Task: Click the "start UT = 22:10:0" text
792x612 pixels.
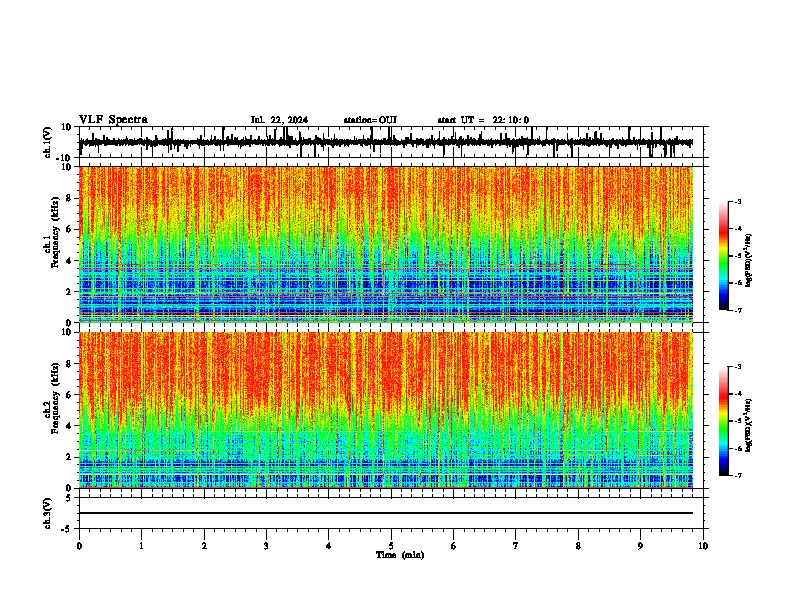Action: [x=483, y=120]
